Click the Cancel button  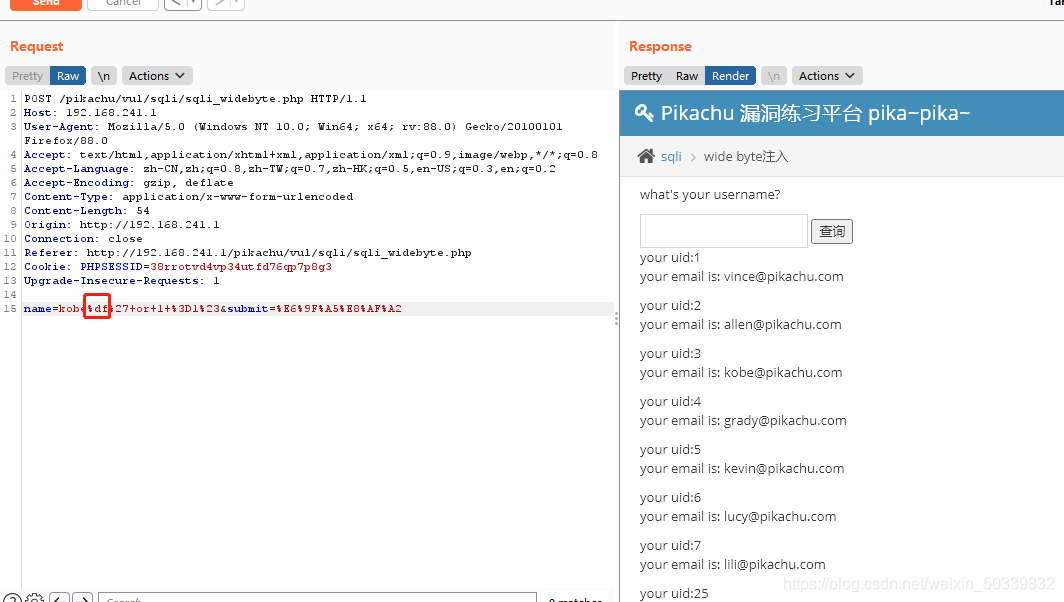123,3
